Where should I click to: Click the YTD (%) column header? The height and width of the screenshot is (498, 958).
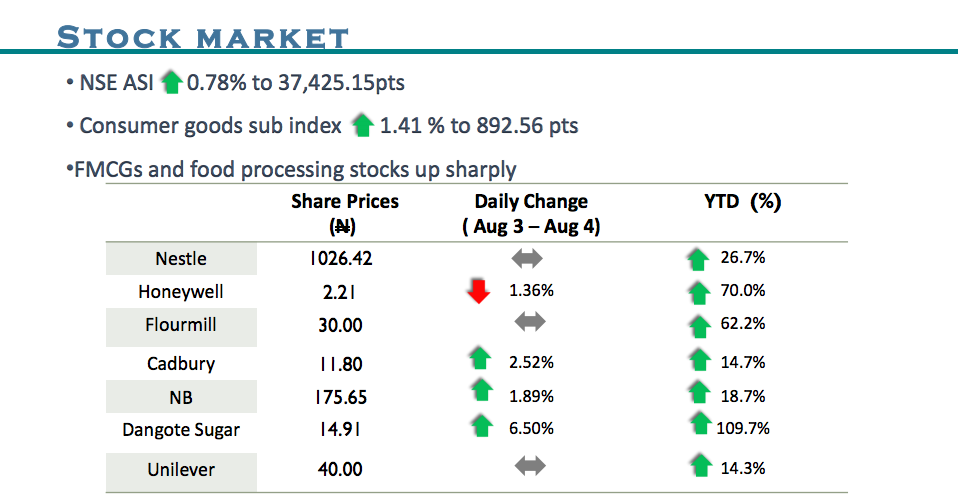click(x=742, y=201)
